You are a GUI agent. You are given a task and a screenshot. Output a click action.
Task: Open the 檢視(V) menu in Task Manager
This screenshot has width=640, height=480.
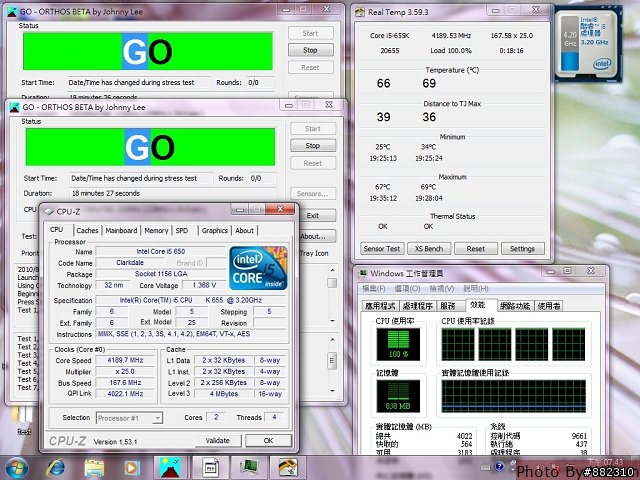point(442,289)
